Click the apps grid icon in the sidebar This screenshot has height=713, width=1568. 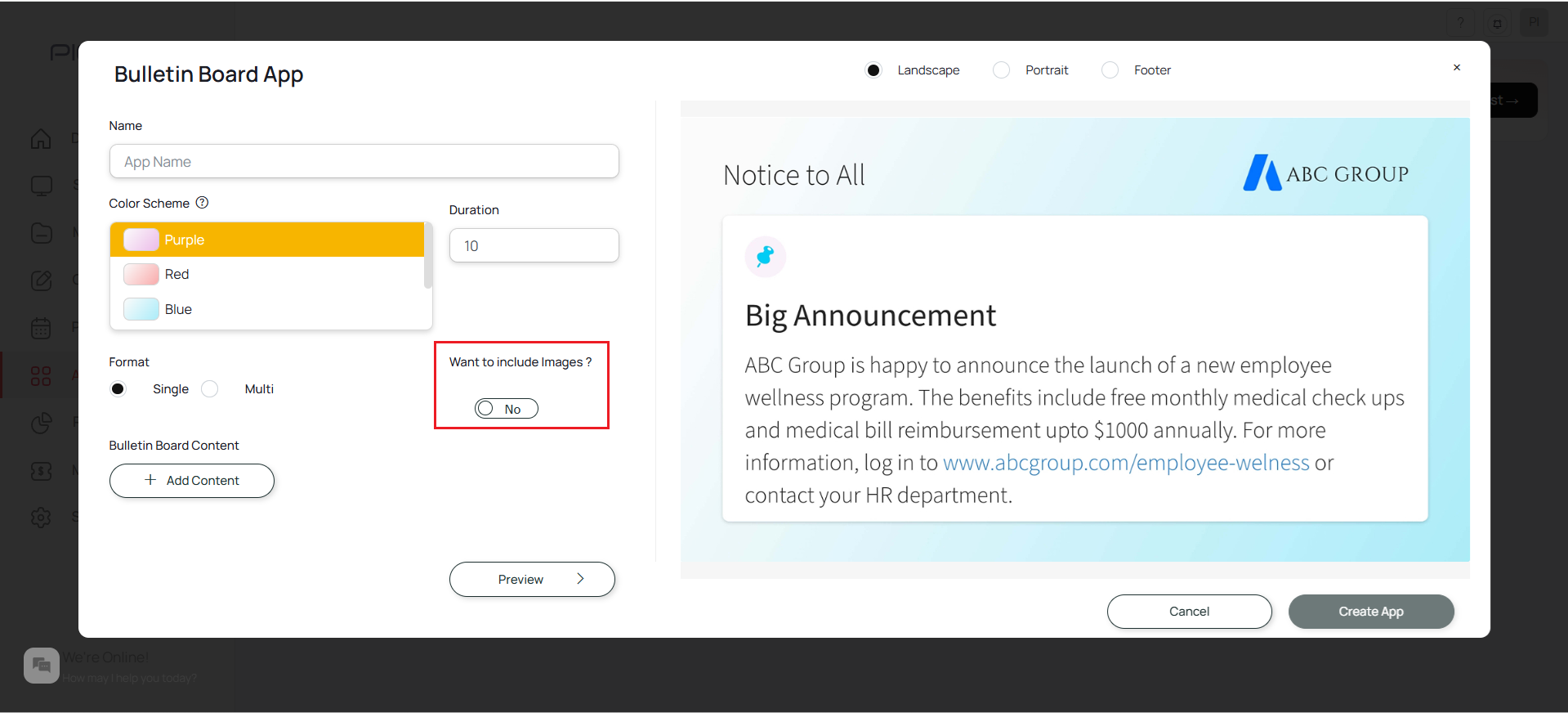coord(41,376)
